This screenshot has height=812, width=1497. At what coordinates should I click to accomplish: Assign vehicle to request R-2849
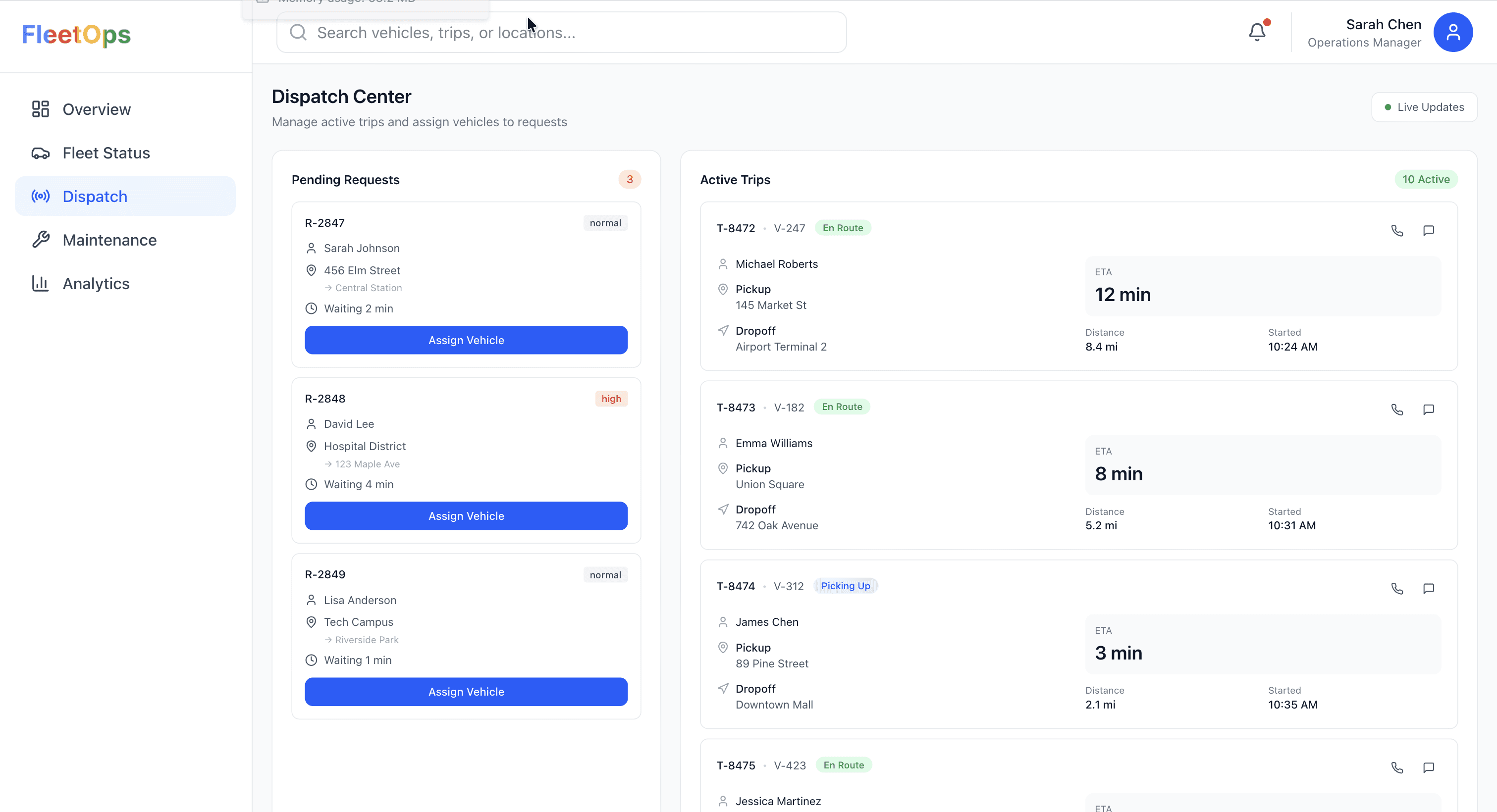(x=466, y=691)
